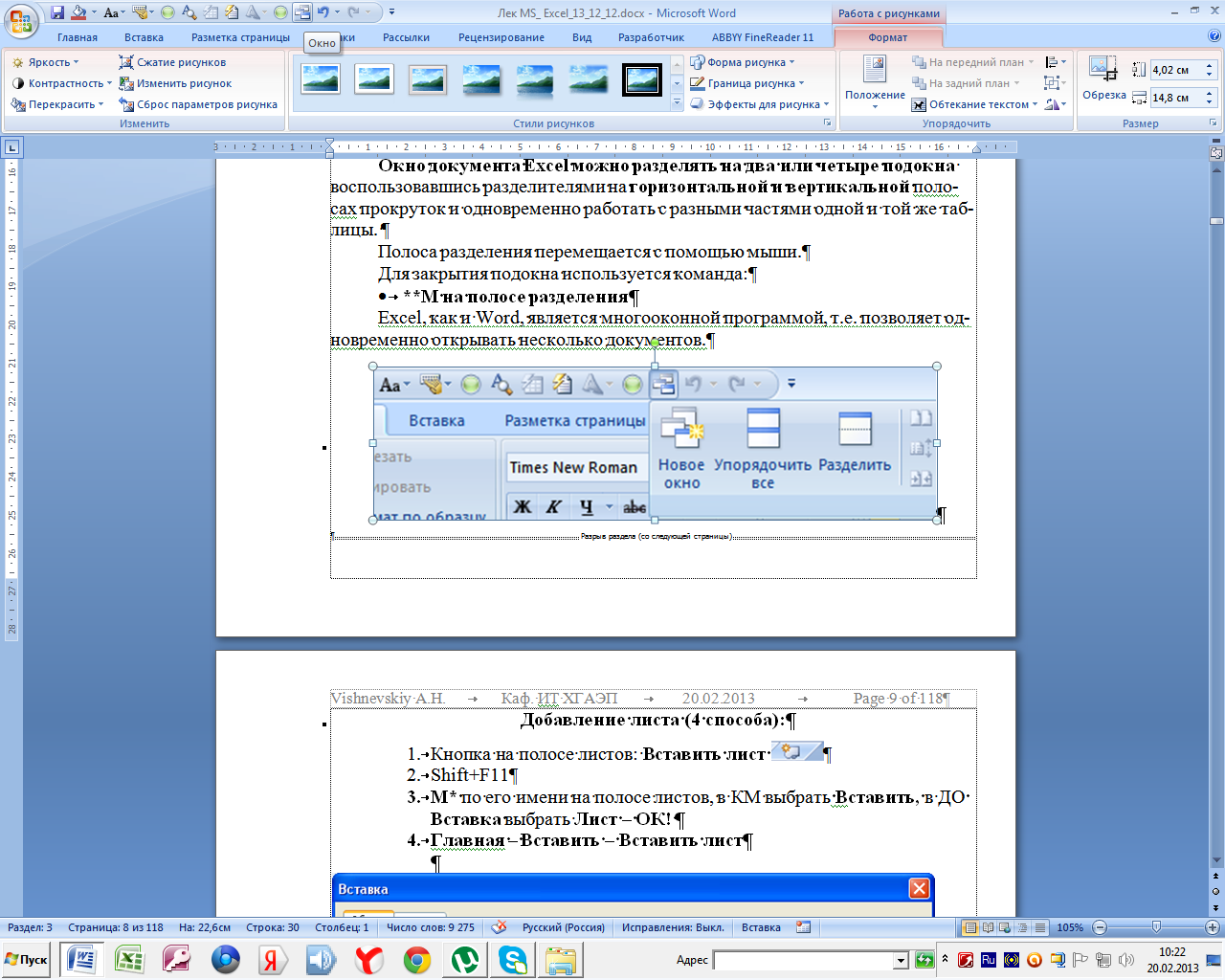Open Text Wrapping (Обтекание текстом) dropdown
Image resolution: width=1225 pixels, height=980 pixels.
point(975,104)
